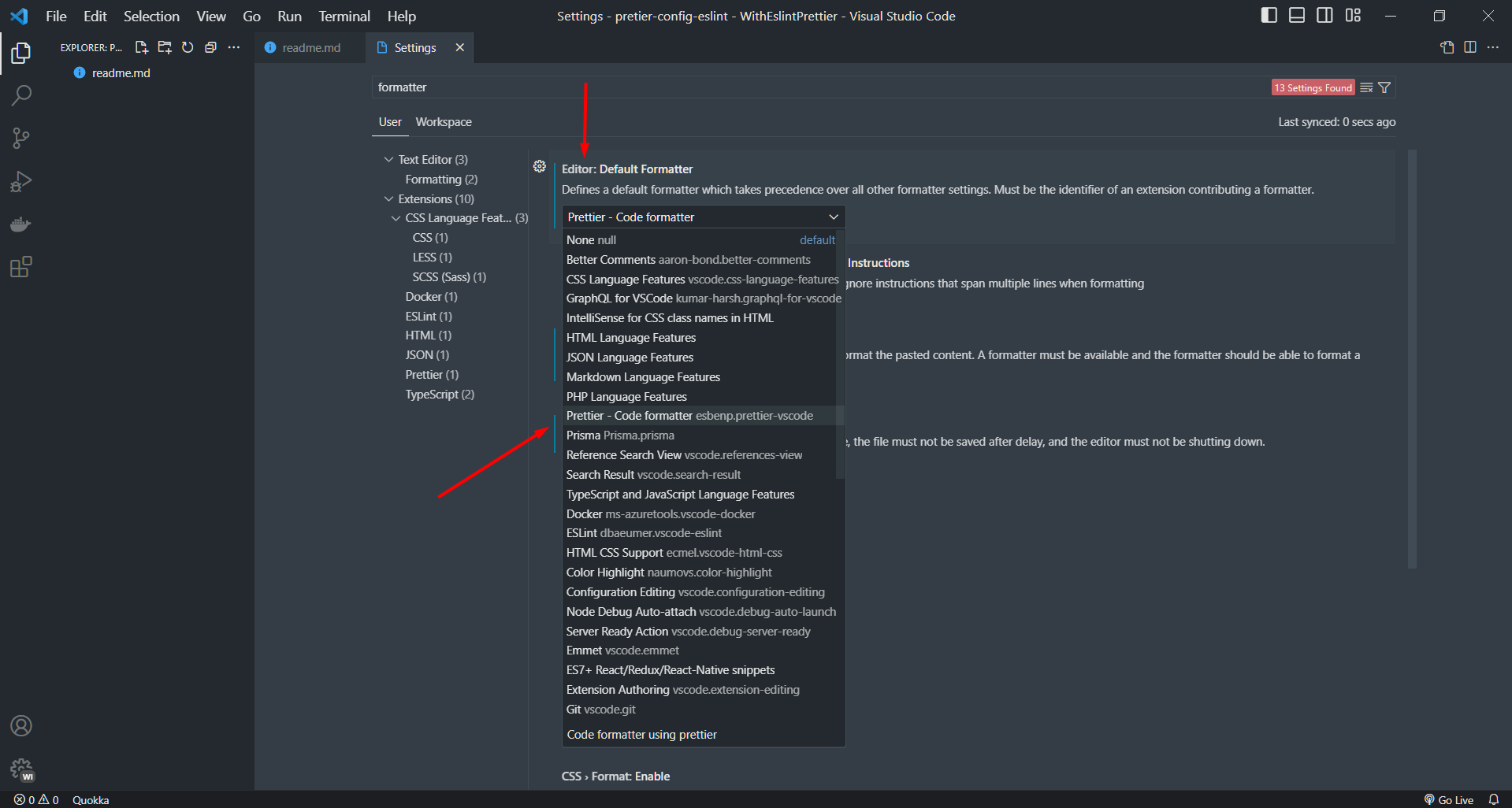Switch to the readme.md editor tab
Screen dimensions: 1512x808
pyautogui.click(x=310, y=47)
